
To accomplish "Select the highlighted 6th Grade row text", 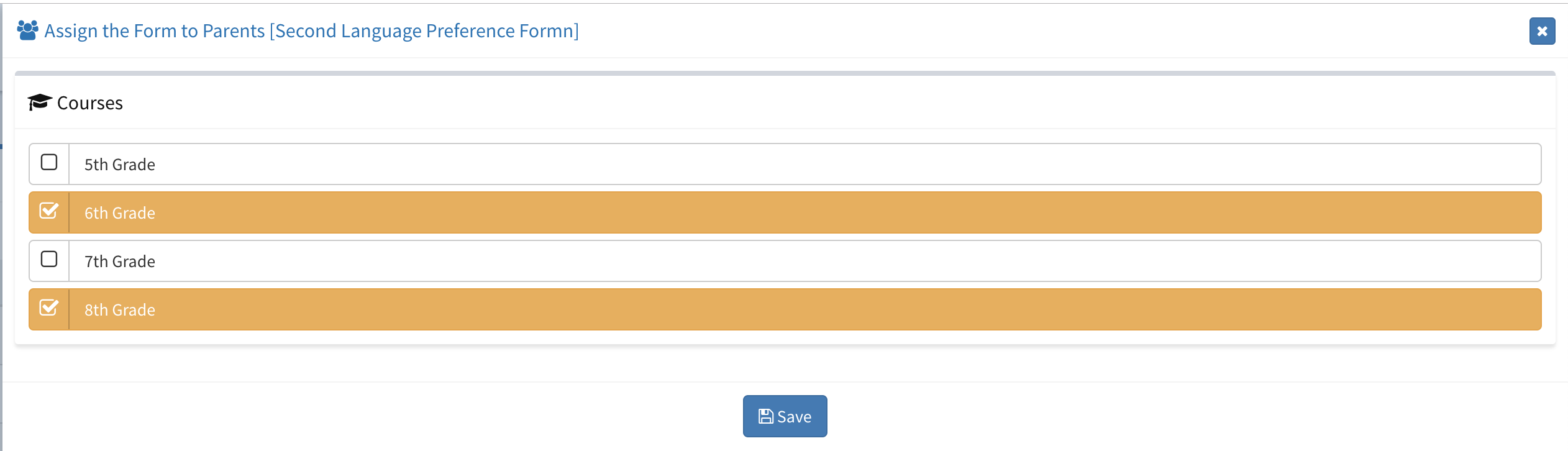I will (x=120, y=213).
